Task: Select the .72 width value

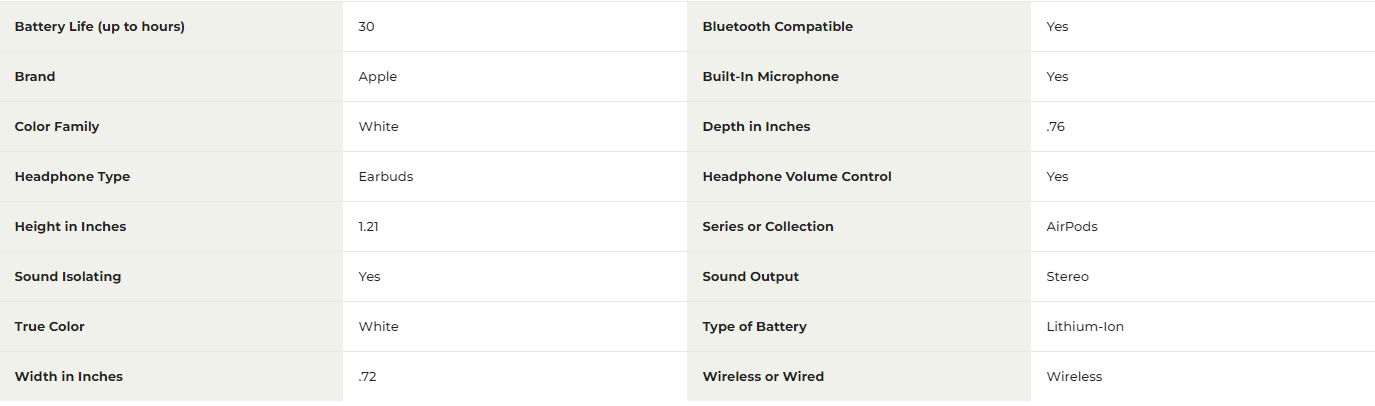Action: click(x=367, y=377)
